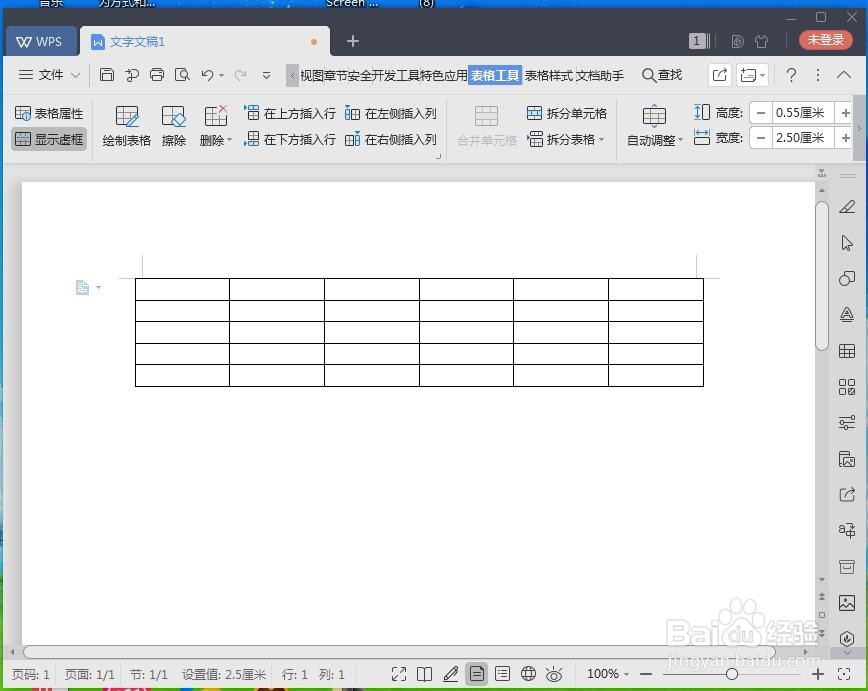Switch to web layout globe icon
This screenshot has height=691, width=868.
coord(529,674)
